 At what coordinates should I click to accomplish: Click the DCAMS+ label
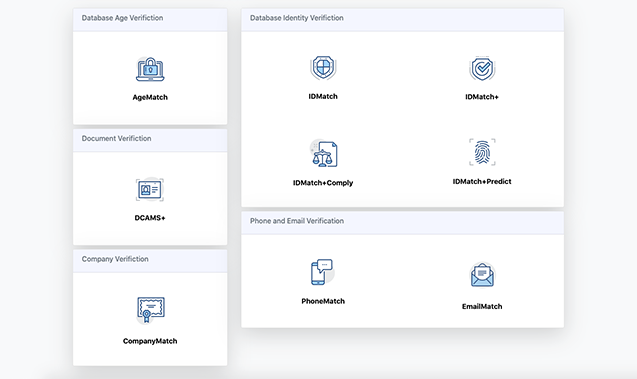pos(150,218)
